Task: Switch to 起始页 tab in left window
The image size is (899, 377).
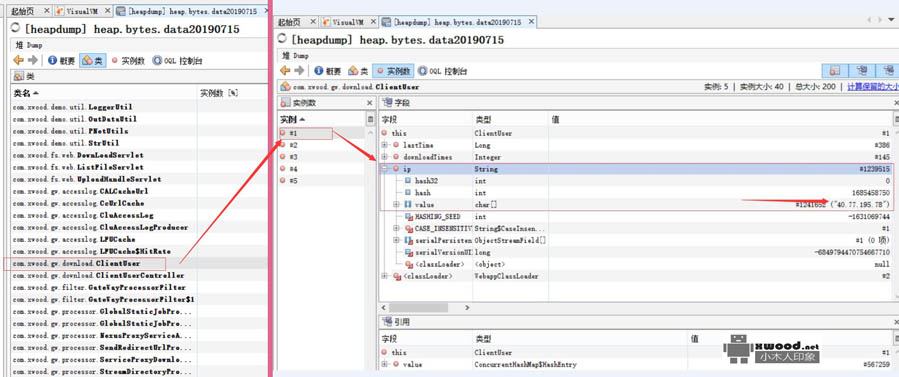Action: (x=22, y=11)
